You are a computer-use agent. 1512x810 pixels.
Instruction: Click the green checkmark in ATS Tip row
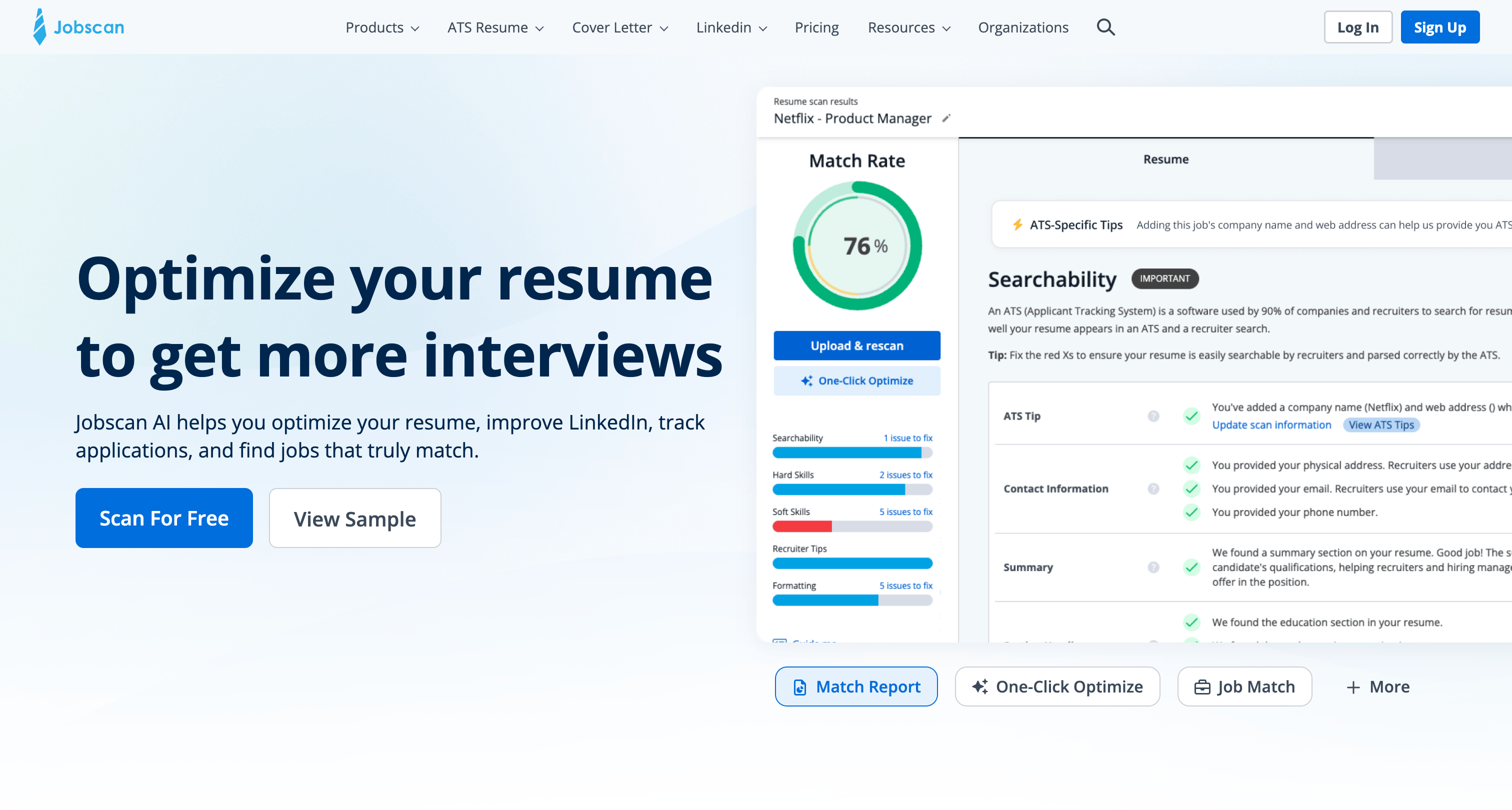[x=1191, y=416]
